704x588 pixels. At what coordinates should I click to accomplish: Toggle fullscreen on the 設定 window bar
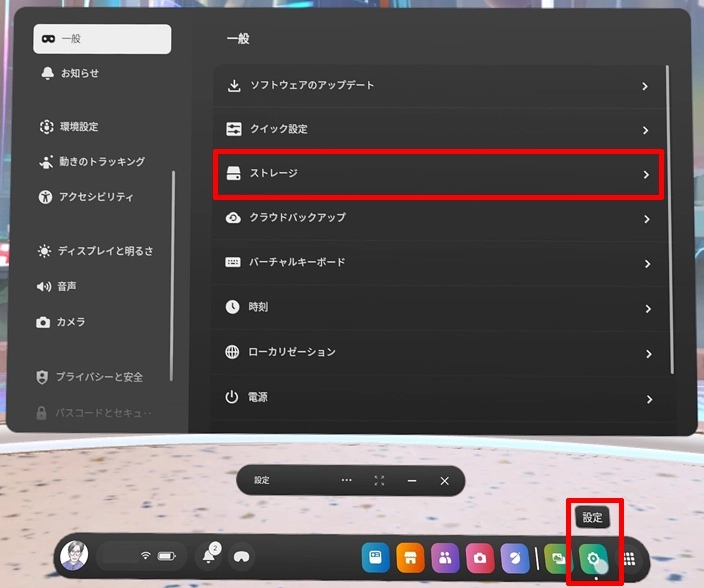pyautogui.click(x=379, y=481)
